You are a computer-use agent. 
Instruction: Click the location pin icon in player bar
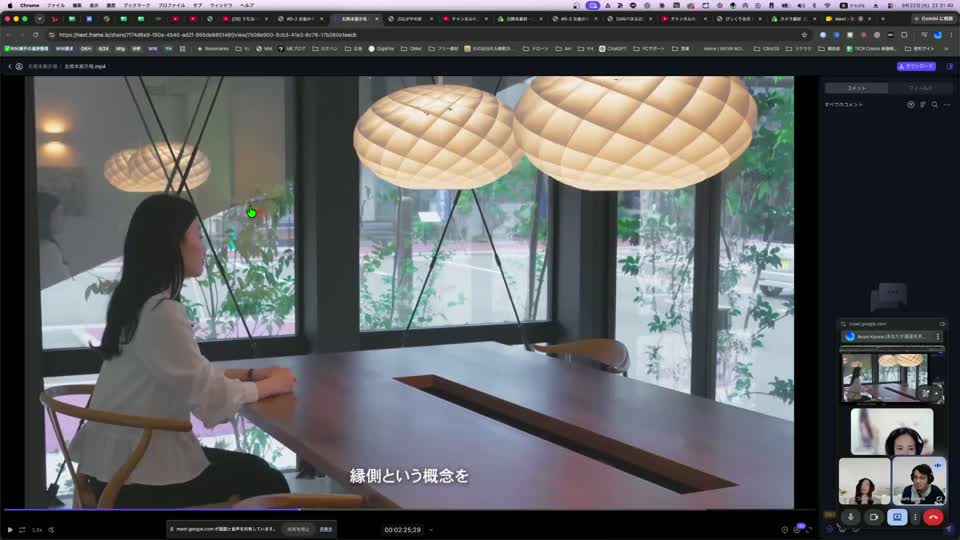784,530
